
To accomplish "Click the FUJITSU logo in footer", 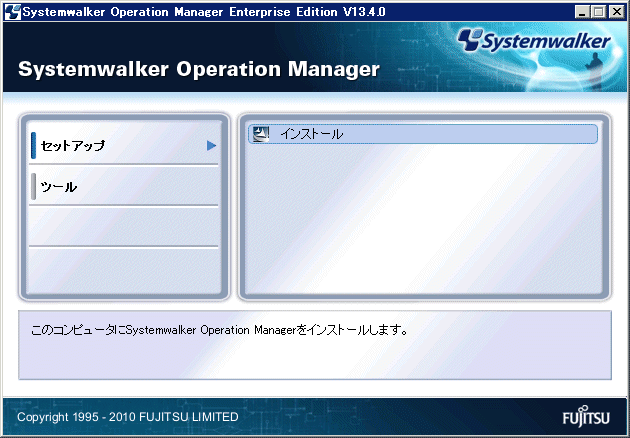I will click(x=586, y=417).
